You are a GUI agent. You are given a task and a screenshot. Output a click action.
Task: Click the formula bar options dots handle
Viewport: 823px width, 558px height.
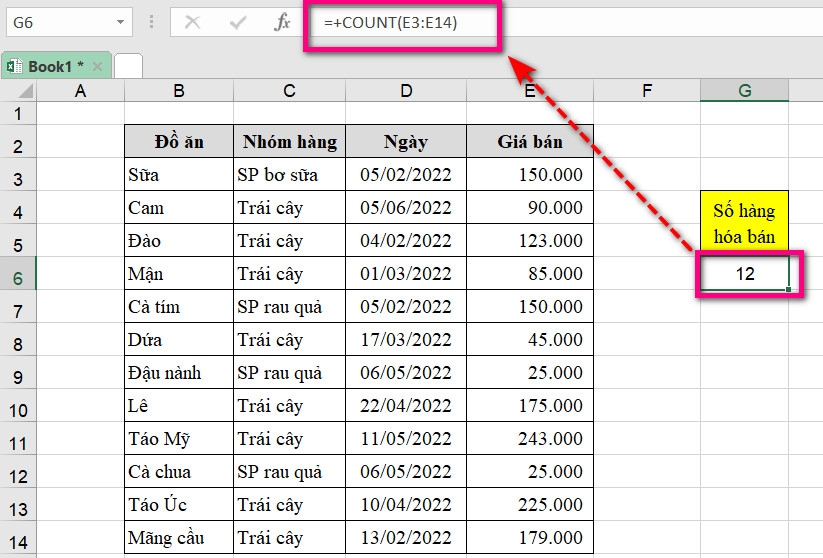[x=151, y=22]
